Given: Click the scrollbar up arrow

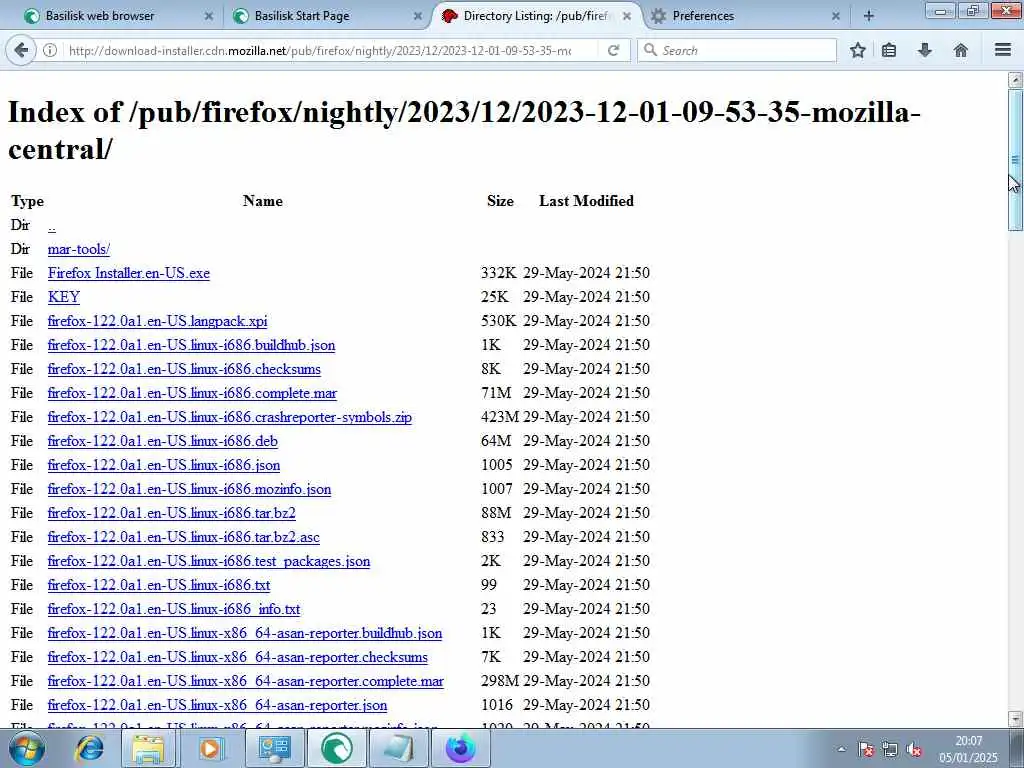Looking at the screenshot, I should (1015, 80).
